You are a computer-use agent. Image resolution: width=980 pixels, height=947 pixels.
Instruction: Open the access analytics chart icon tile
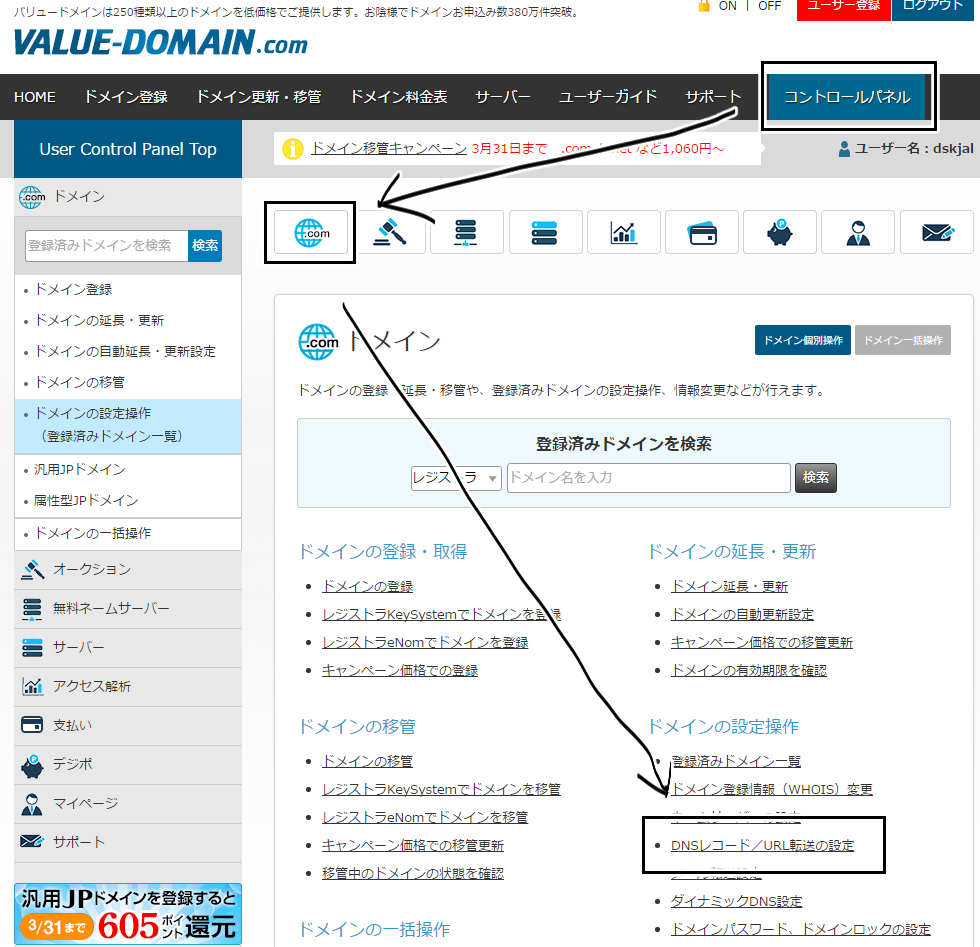(x=624, y=233)
